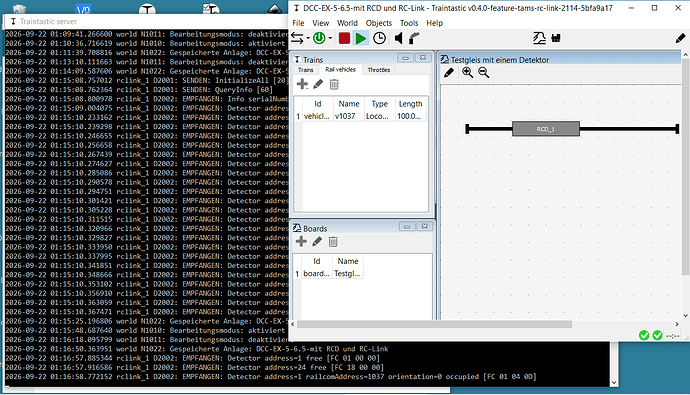
Task: Click the second green check status icon
Action: (x=657, y=336)
